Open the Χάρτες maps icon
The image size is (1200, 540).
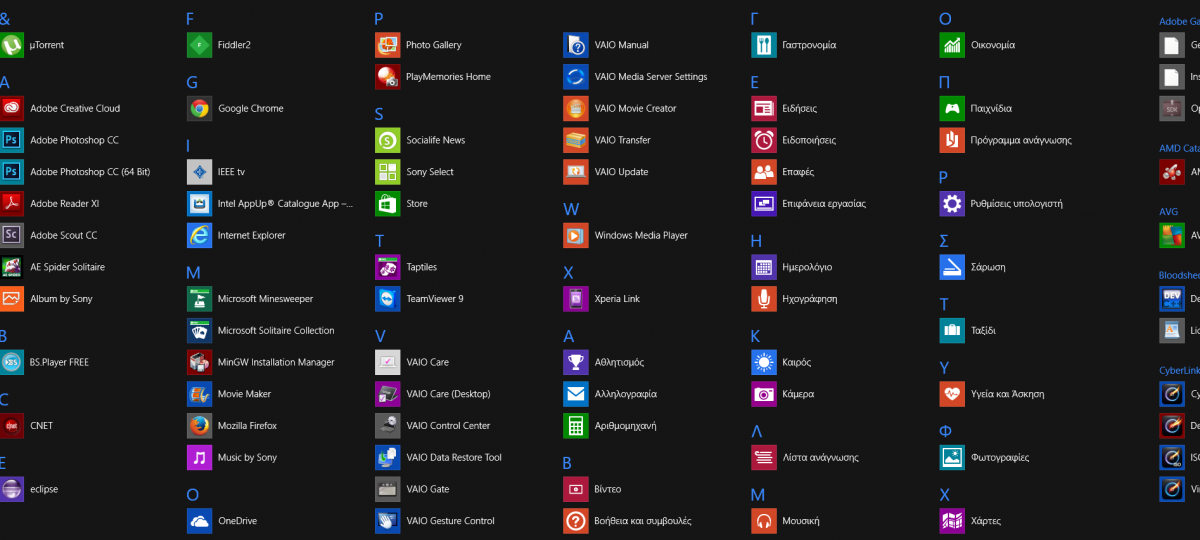click(x=952, y=521)
